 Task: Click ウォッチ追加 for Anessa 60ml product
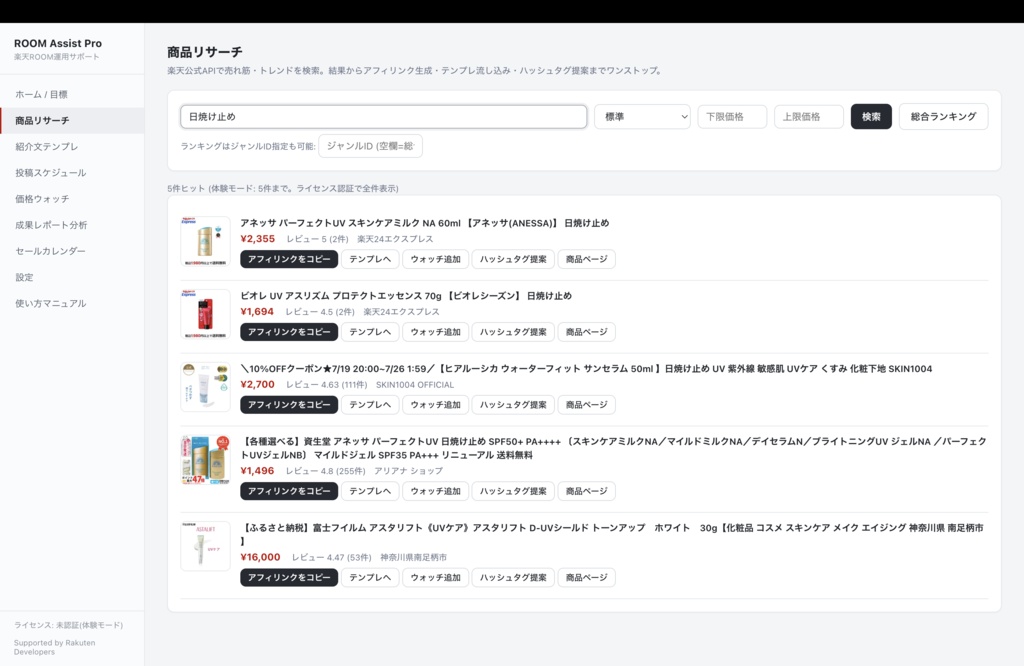435,259
